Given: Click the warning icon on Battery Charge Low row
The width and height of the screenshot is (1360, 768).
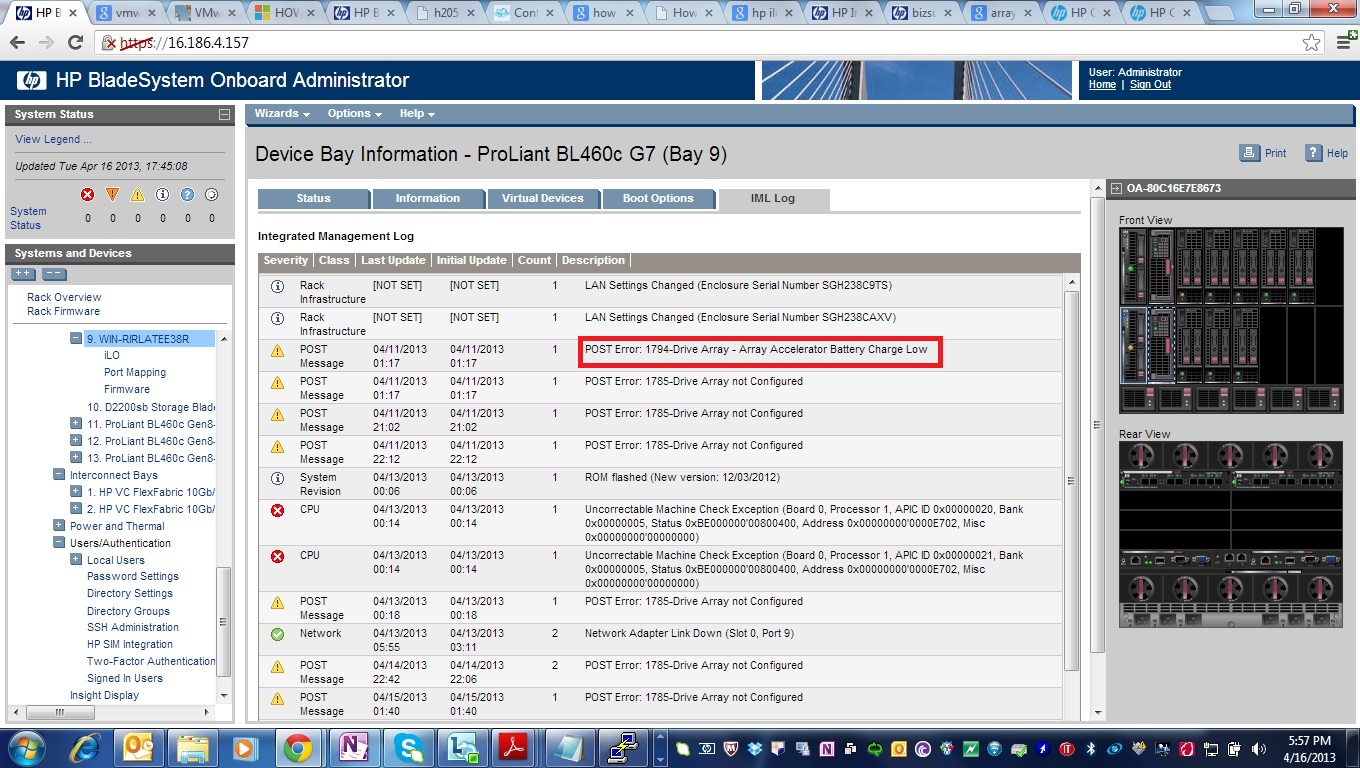Looking at the screenshot, I should coord(277,350).
